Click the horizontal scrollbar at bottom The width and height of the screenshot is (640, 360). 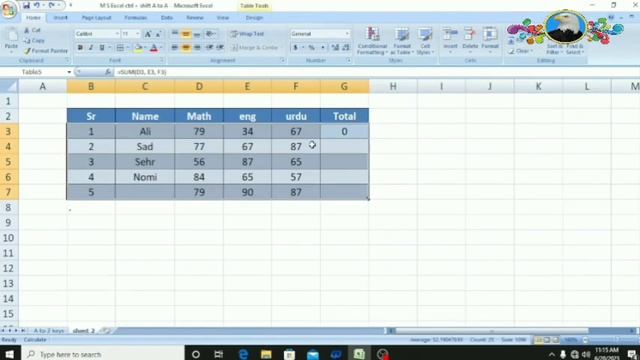(x=492, y=331)
